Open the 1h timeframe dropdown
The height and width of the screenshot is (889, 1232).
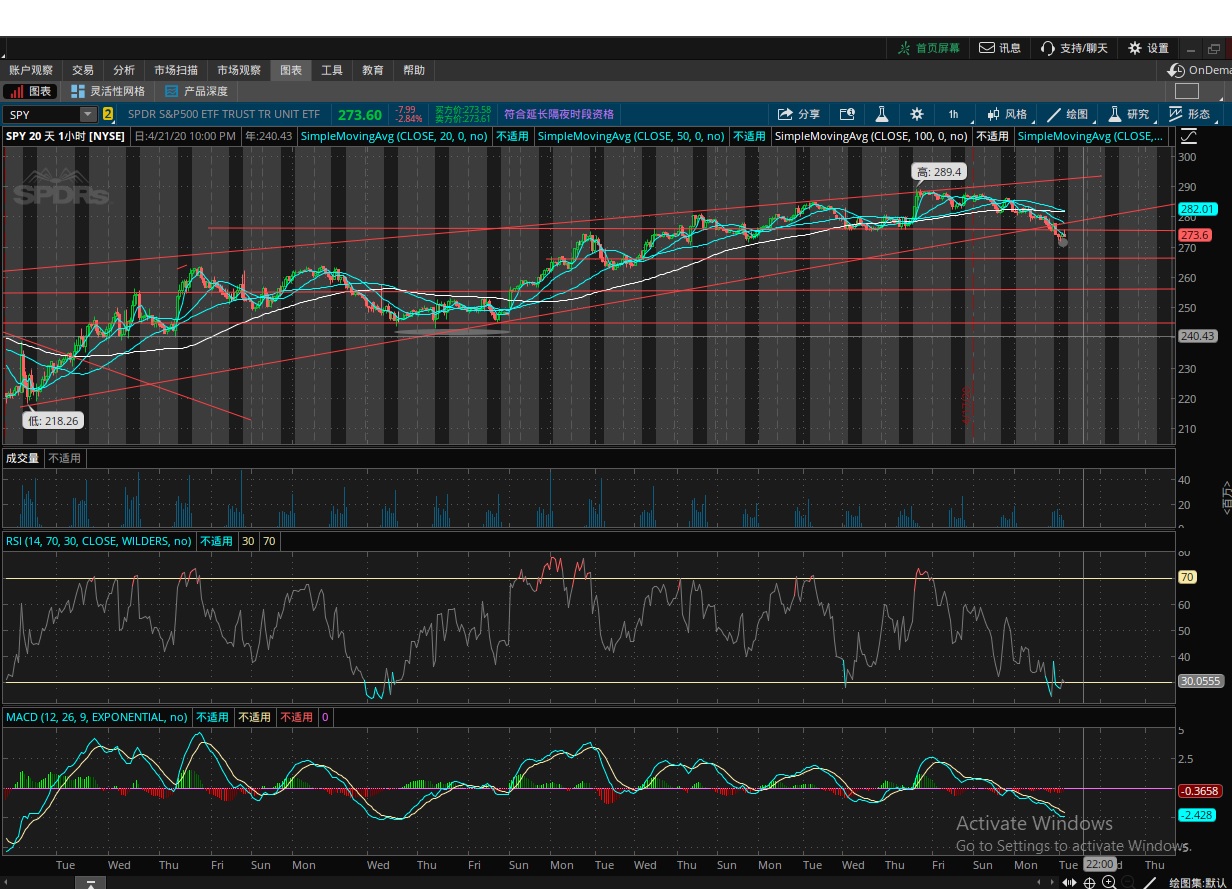(x=953, y=114)
